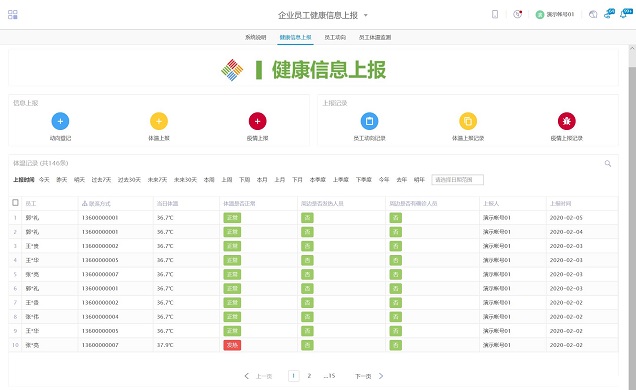
Task: Filter records by 今天
Action: (x=44, y=180)
